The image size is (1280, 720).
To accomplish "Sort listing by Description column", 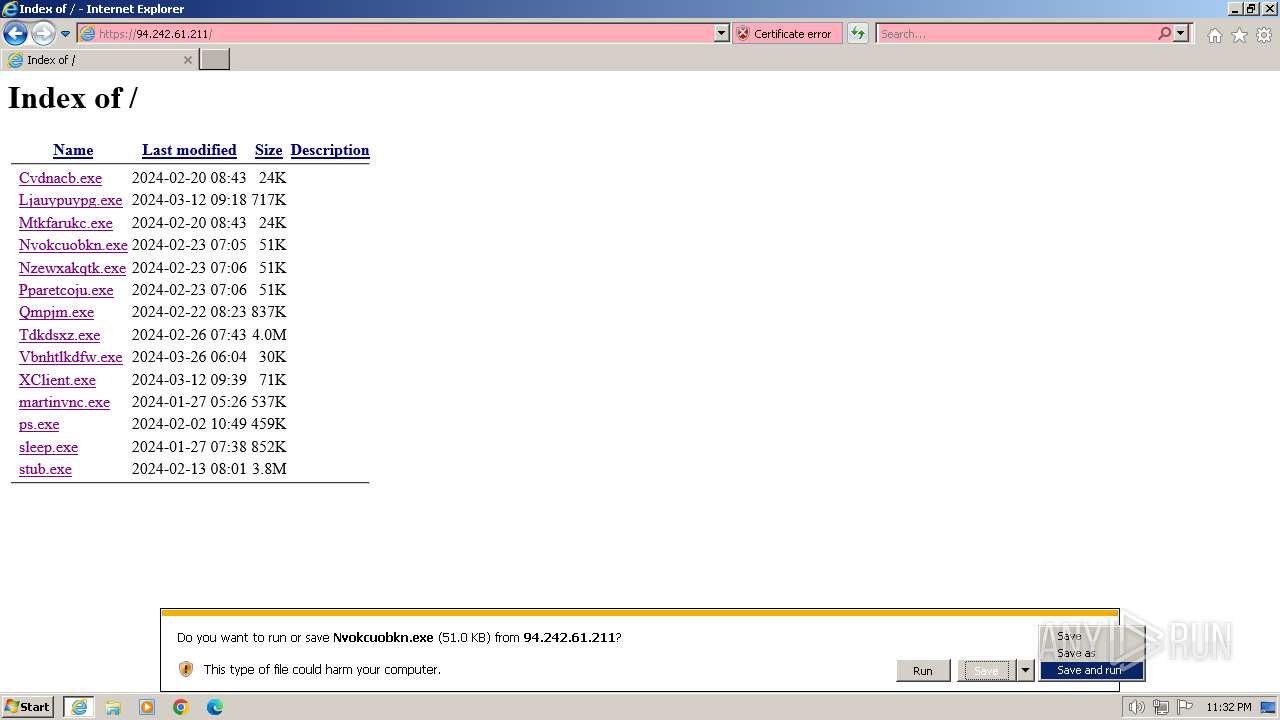I will coord(330,150).
